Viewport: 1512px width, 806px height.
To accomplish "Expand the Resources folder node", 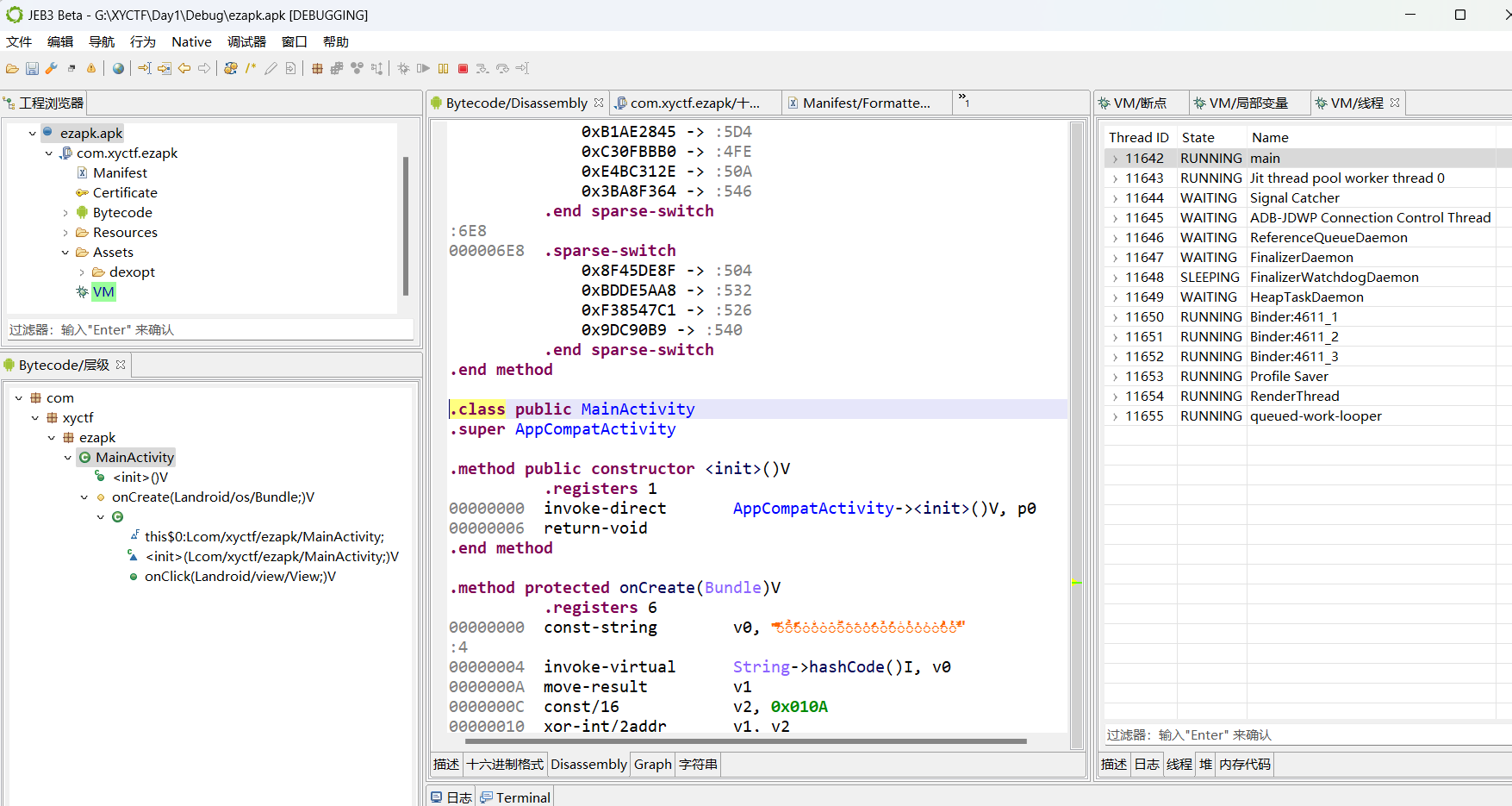I will click(65, 233).
